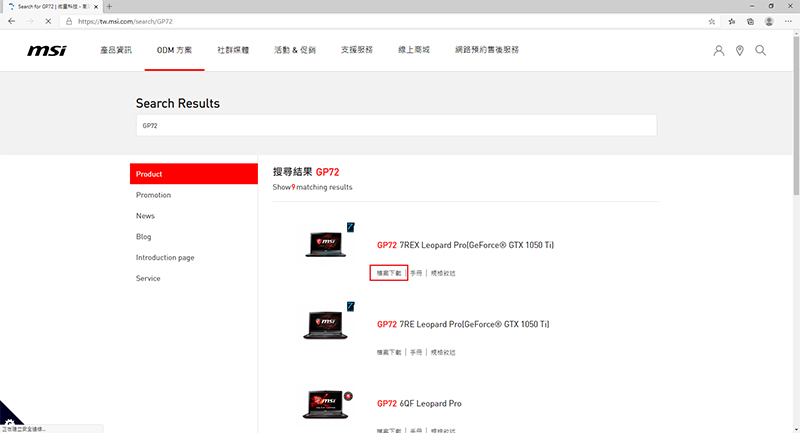Screen dimensions: 800x433
Task: Click the search field containing GP72
Action: 396,126
